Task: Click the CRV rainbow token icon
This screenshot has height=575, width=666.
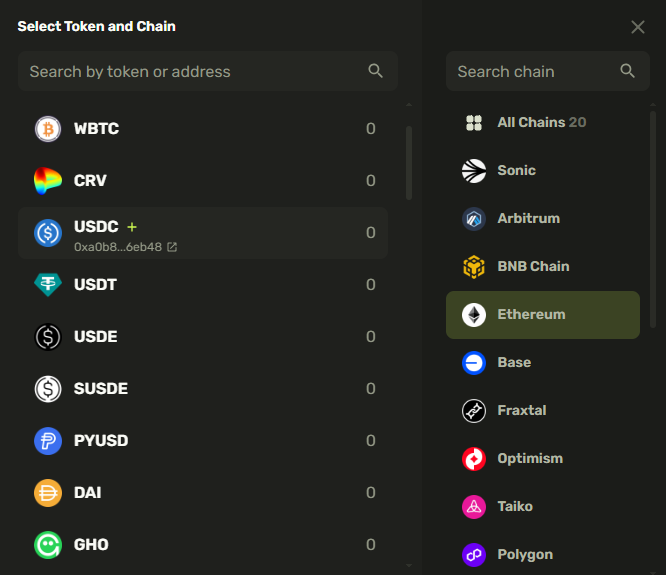Action: 48,181
